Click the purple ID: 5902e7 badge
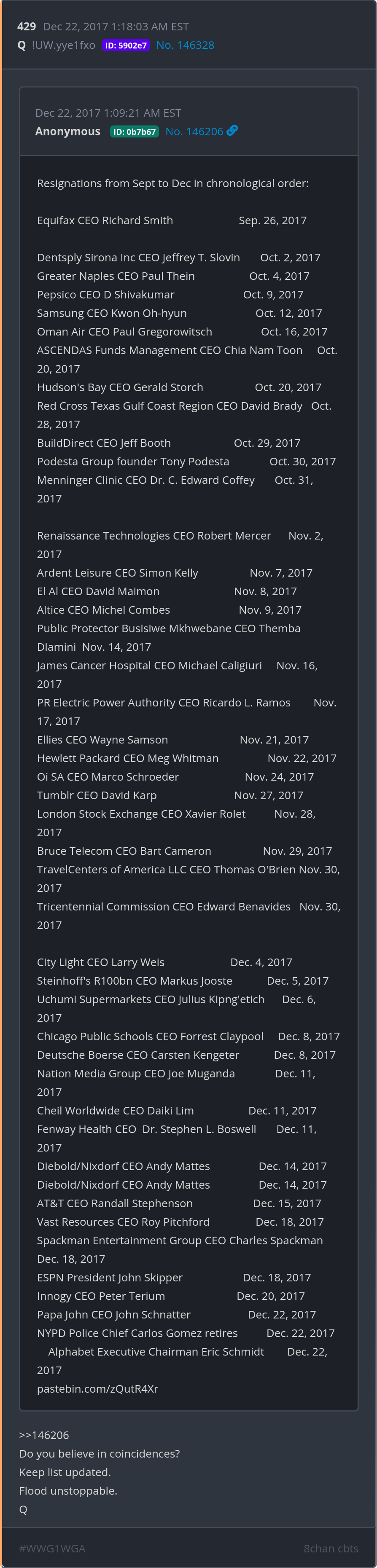 click(x=126, y=46)
